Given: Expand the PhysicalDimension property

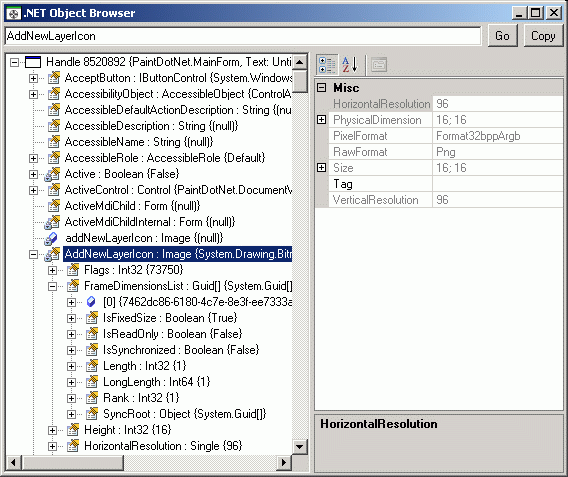Looking at the screenshot, I should pyautogui.click(x=322, y=120).
